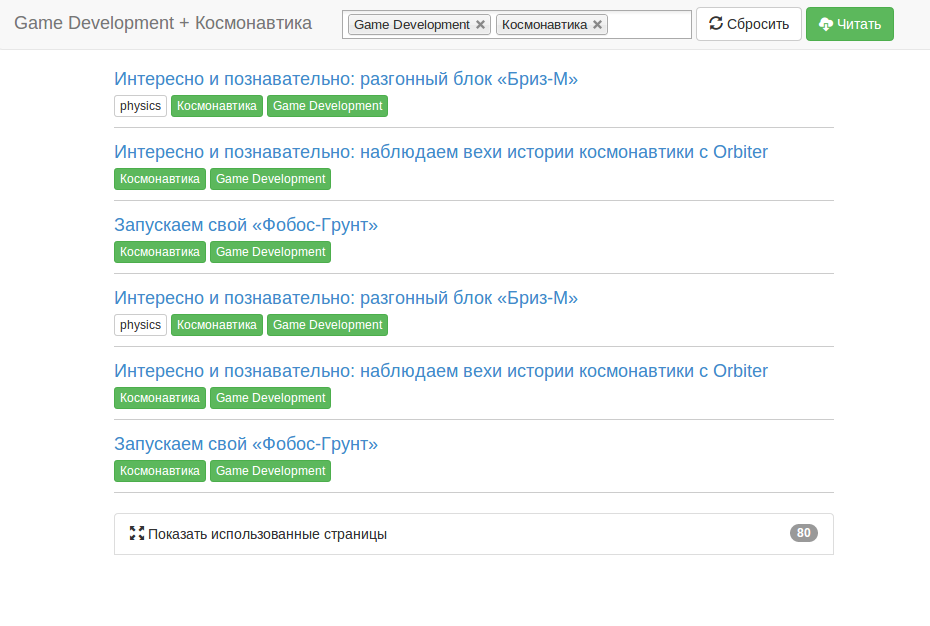Viewport: 930px width, 626px height.
Task: Open the Запускаем свой Фобос-Грунт article
Action: (x=247, y=224)
